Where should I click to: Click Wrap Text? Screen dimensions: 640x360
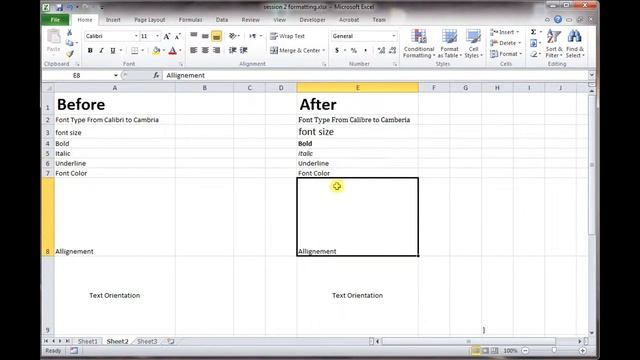click(x=287, y=36)
